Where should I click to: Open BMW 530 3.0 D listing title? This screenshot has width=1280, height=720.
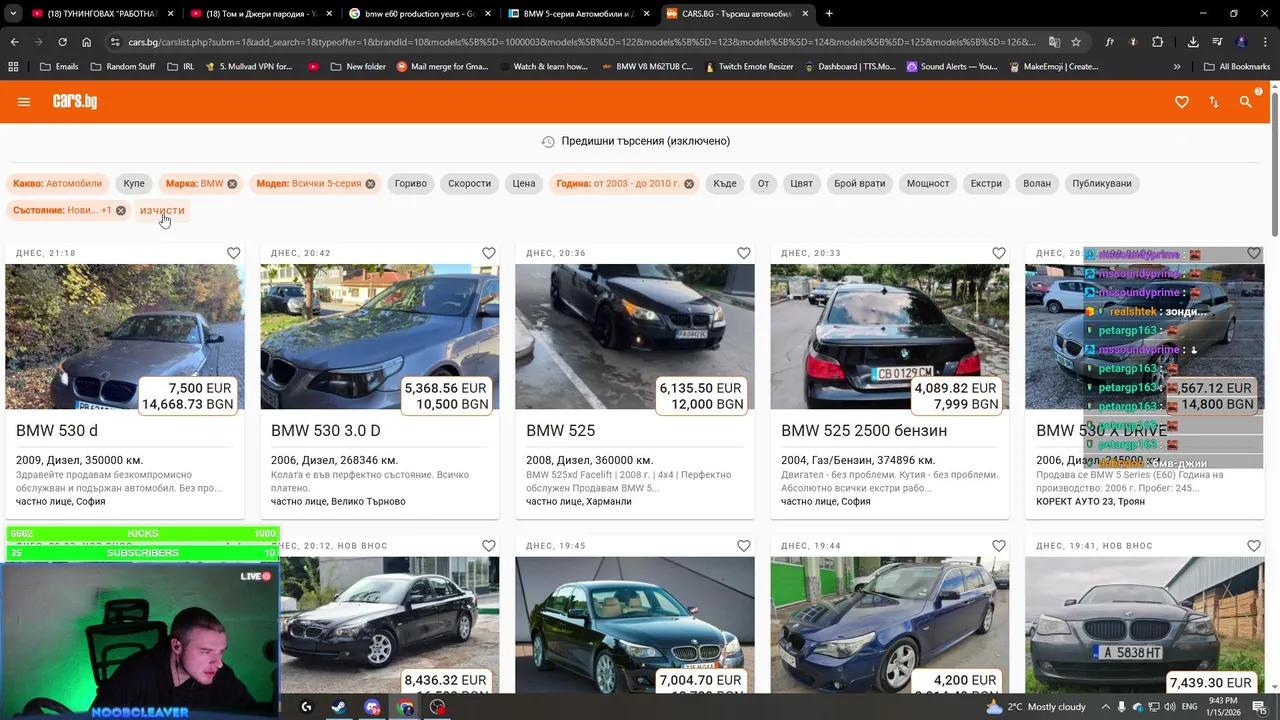326,431
